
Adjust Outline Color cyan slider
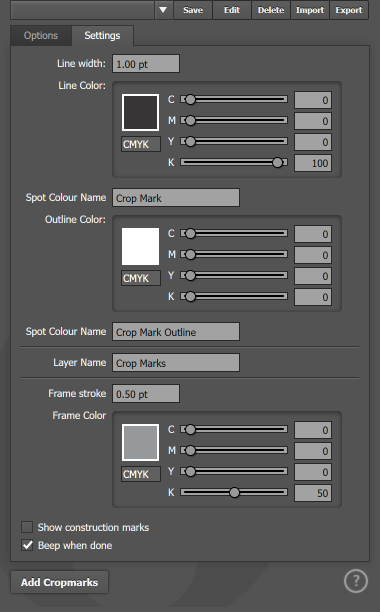coord(234,233)
